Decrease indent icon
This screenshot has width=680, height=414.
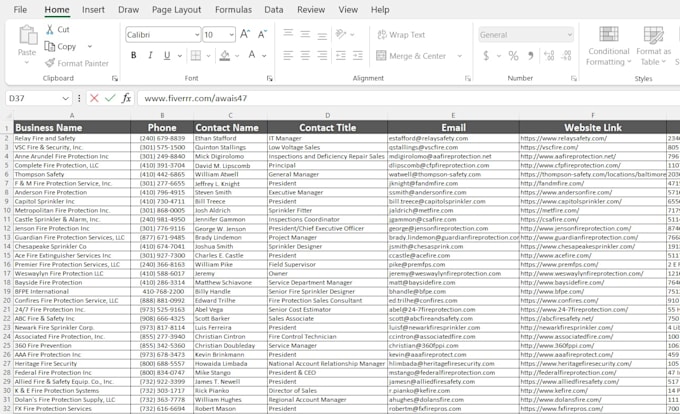coord(341,55)
